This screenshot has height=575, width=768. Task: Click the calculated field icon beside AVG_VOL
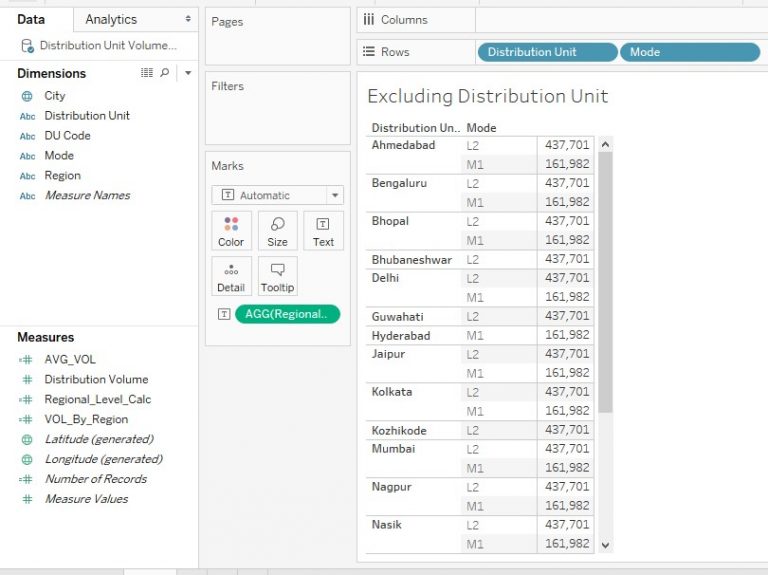(26, 359)
